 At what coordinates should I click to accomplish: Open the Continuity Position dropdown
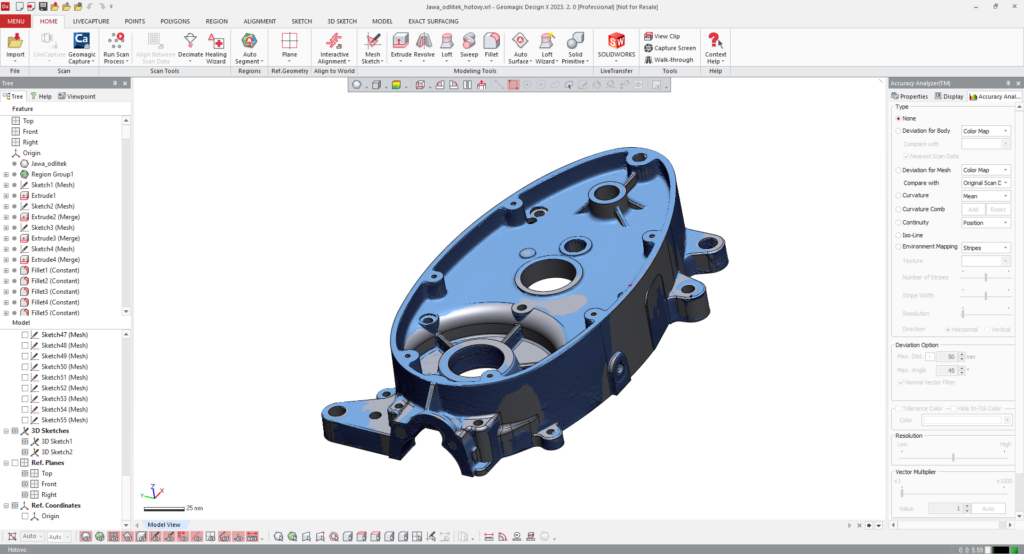pos(985,223)
